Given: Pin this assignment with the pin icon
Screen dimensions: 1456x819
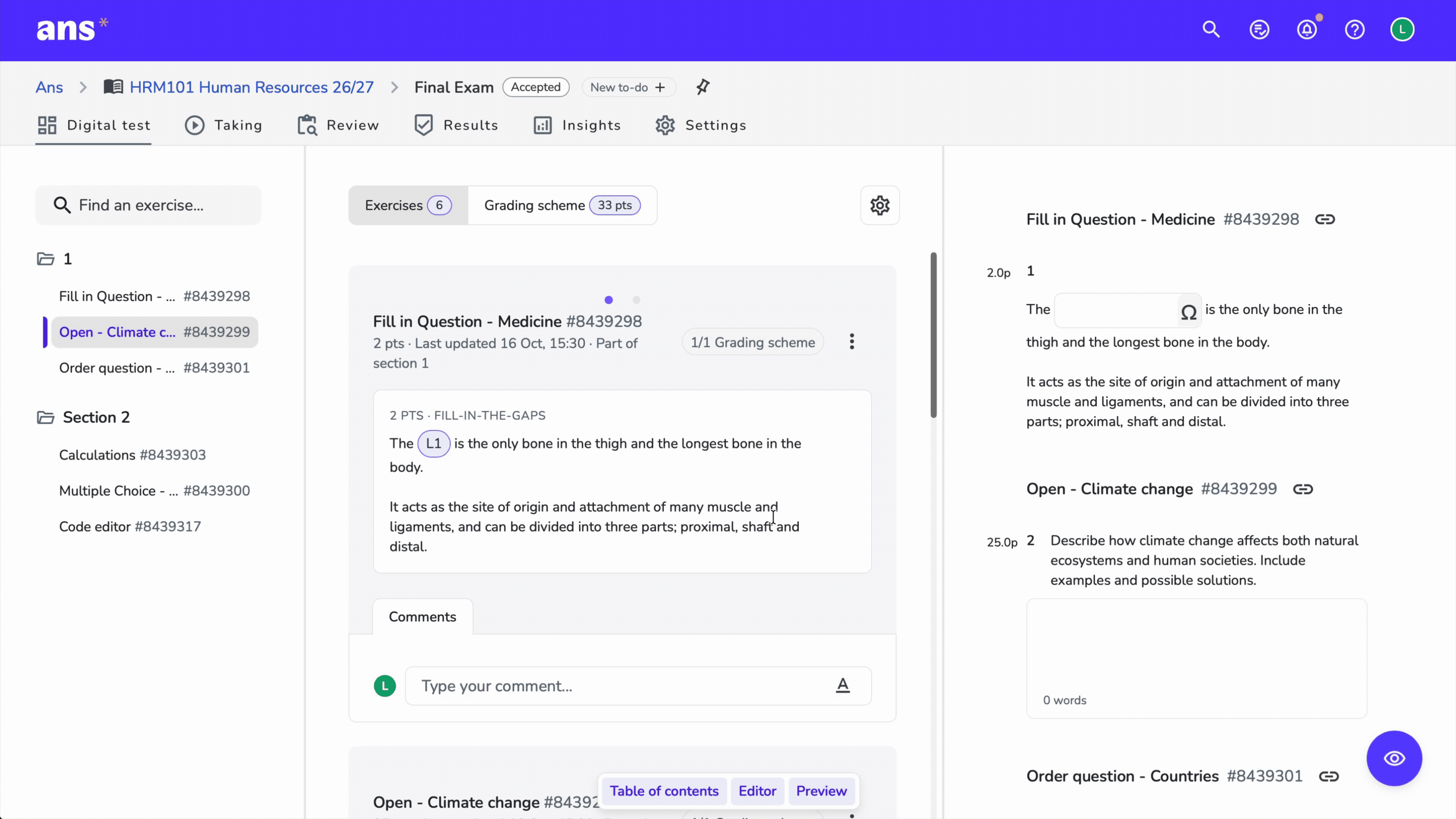Looking at the screenshot, I should click(703, 87).
